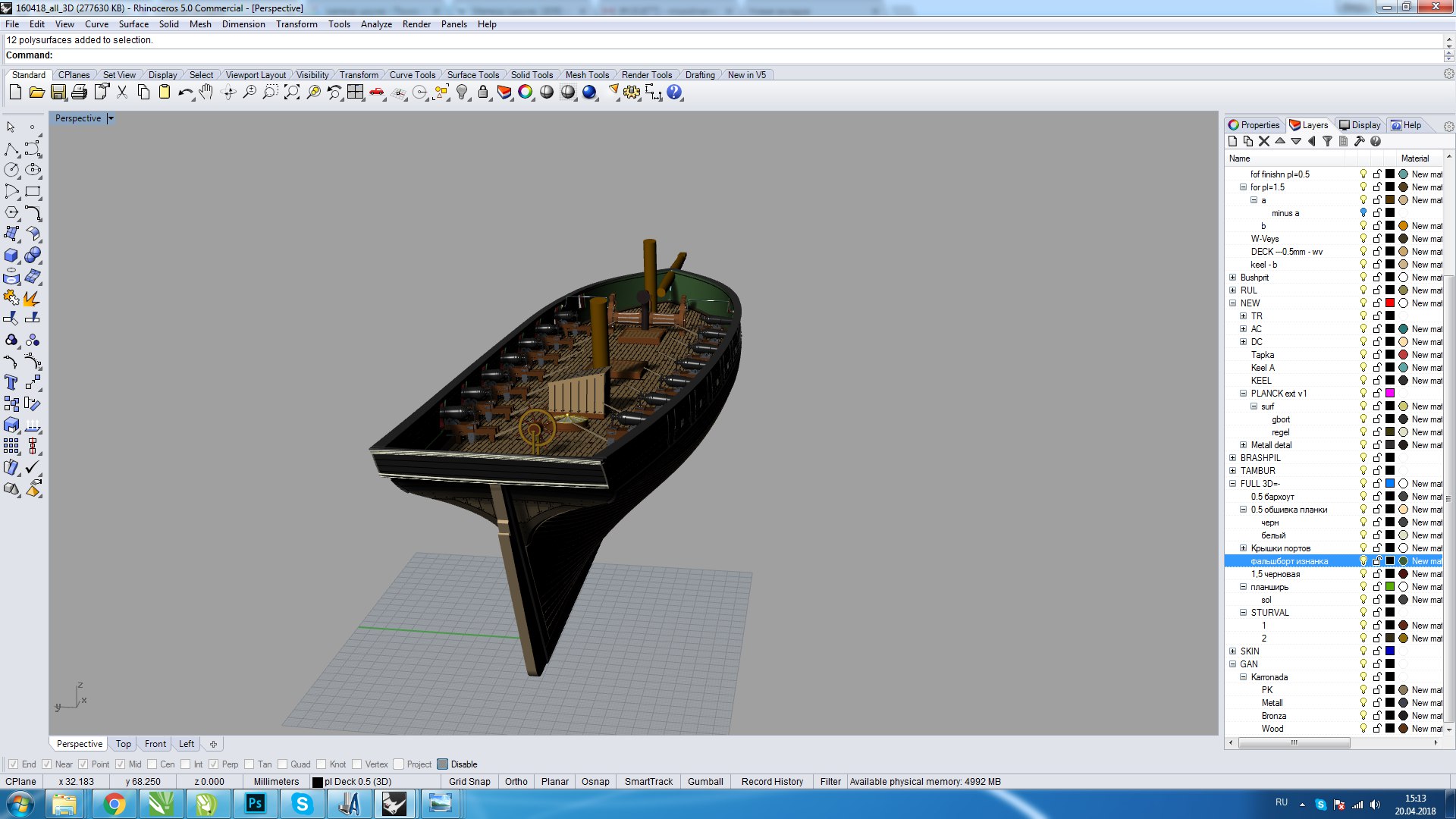Collapse the STURVAL layer
1456x819 pixels.
point(1243,613)
